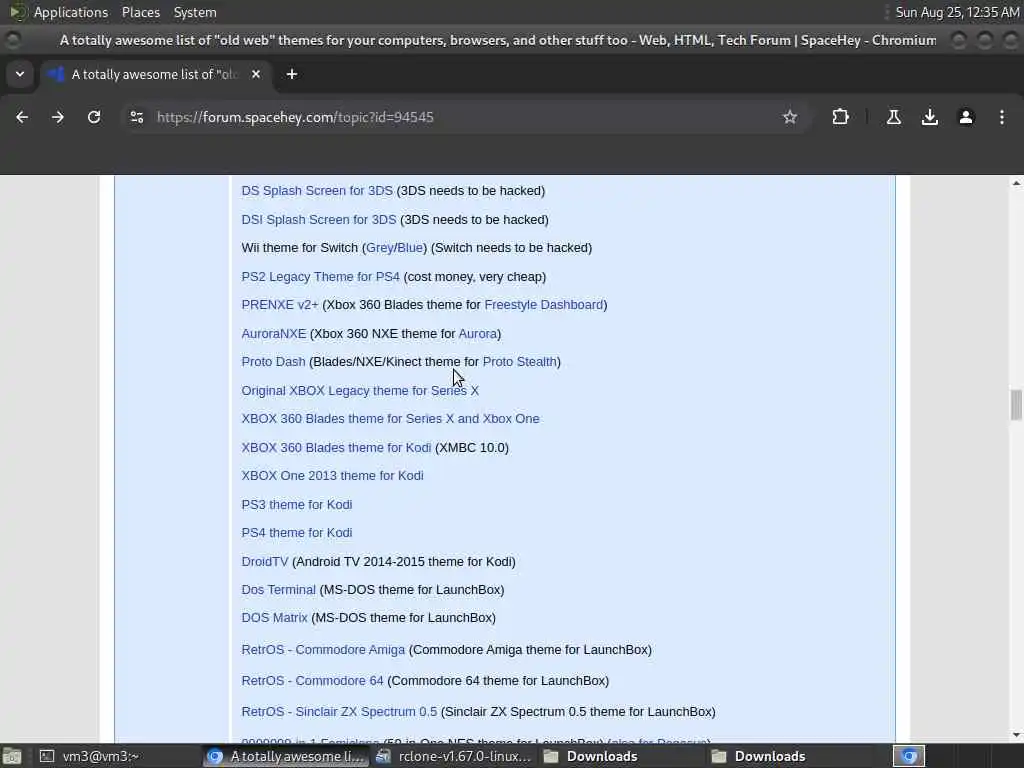
Task: Open the Applications menu
Action: click(x=71, y=12)
